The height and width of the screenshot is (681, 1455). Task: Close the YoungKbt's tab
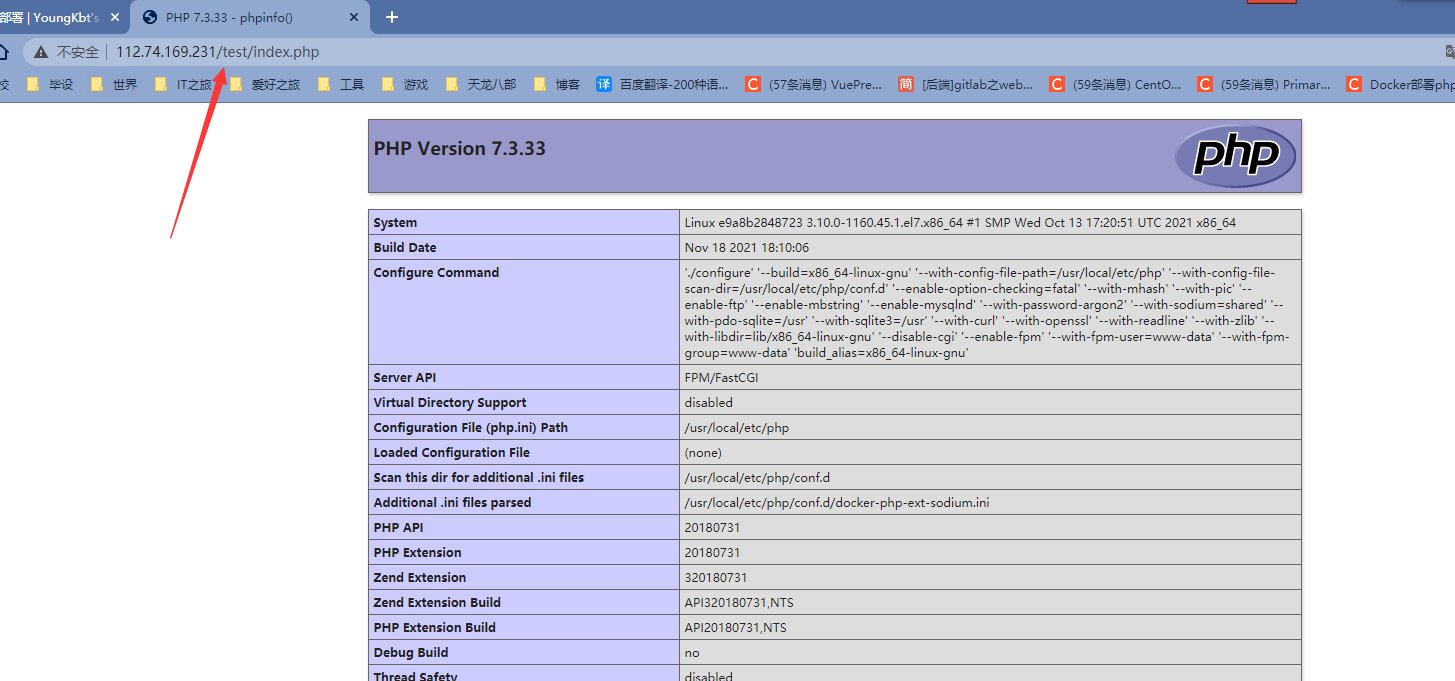[x=114, y=17]
